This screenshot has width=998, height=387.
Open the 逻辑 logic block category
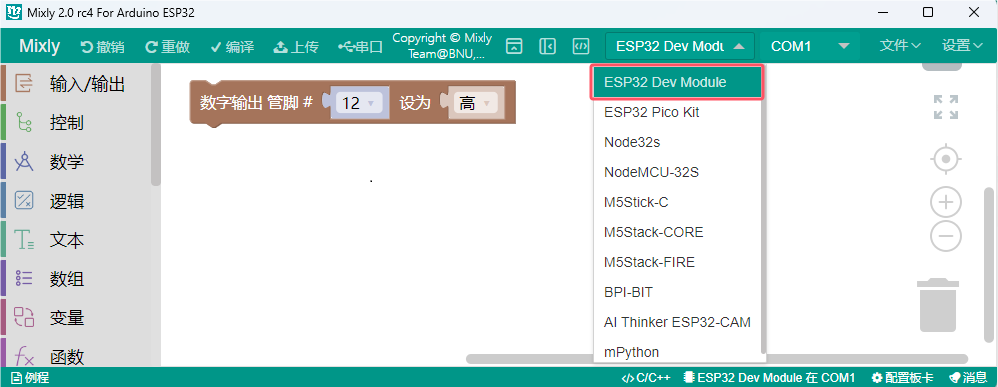pos(75,201)
